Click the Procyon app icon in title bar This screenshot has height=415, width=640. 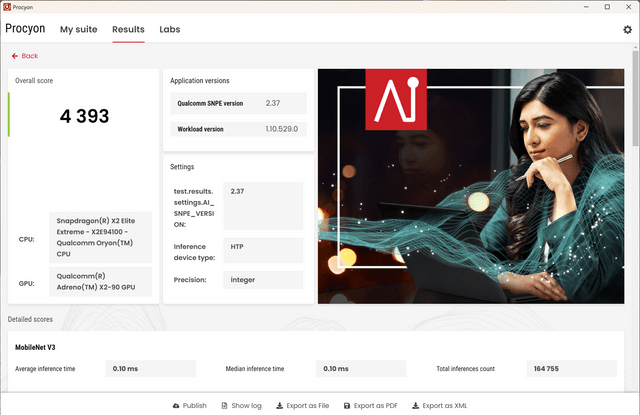click(7, 7)
